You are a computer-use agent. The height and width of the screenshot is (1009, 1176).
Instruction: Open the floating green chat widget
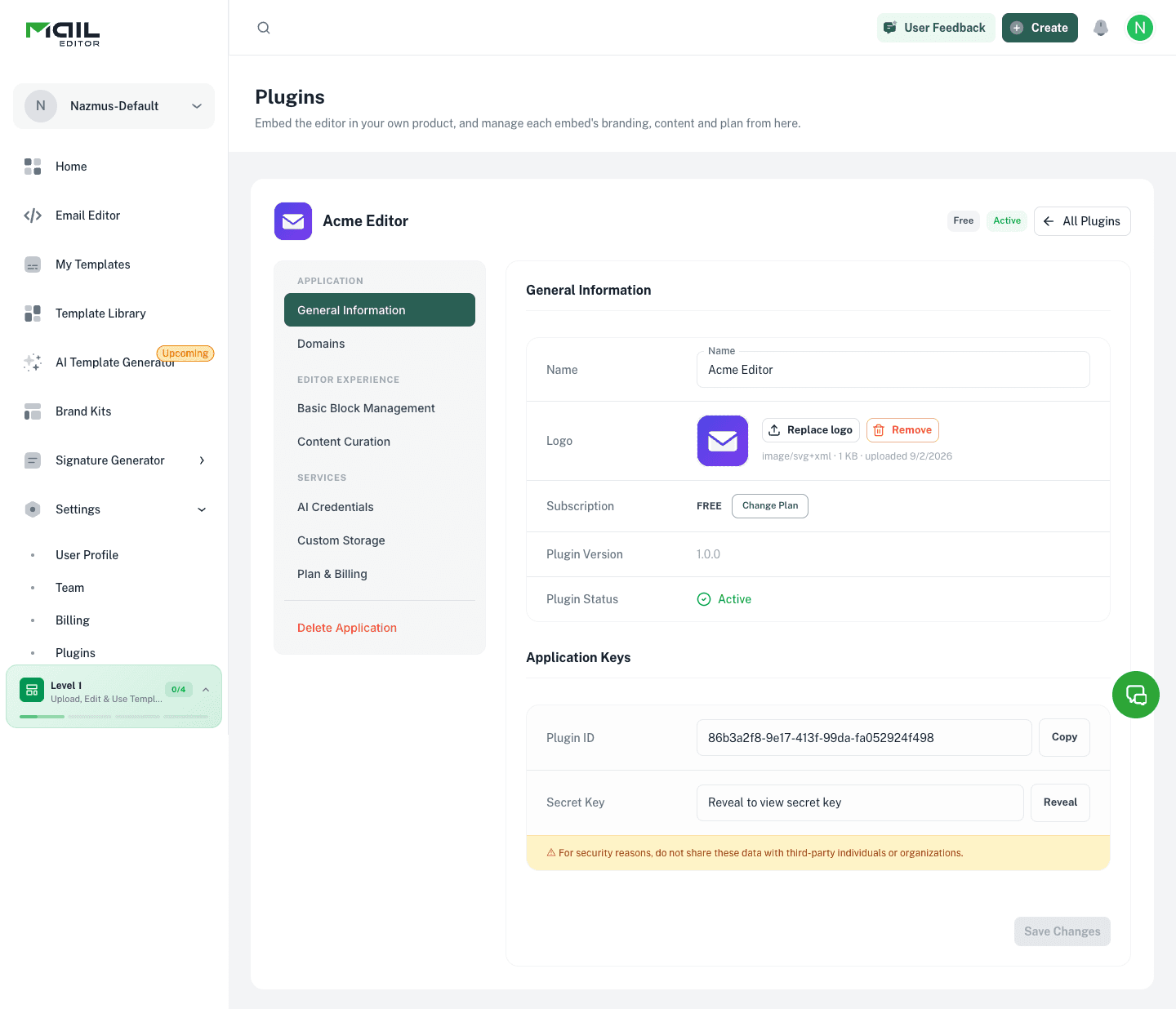[1136, 695]
